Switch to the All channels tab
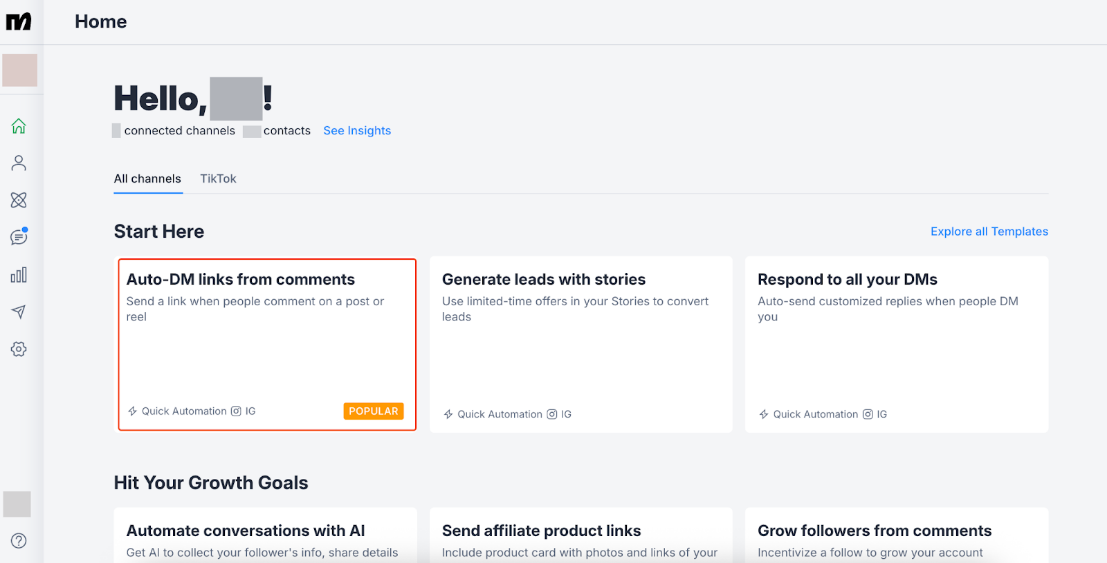1107x563 pixels. (x=147, y=179)
